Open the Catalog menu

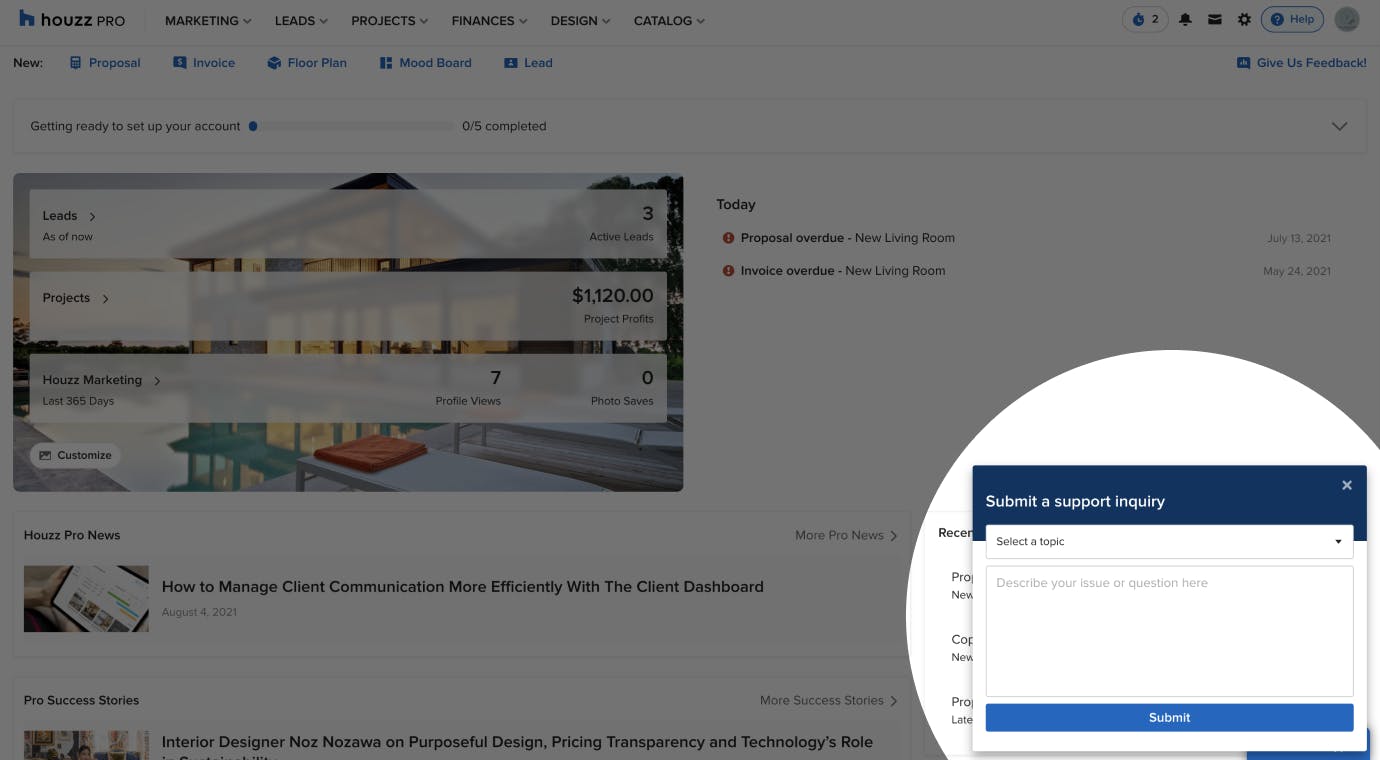click(x=669, y=20)
